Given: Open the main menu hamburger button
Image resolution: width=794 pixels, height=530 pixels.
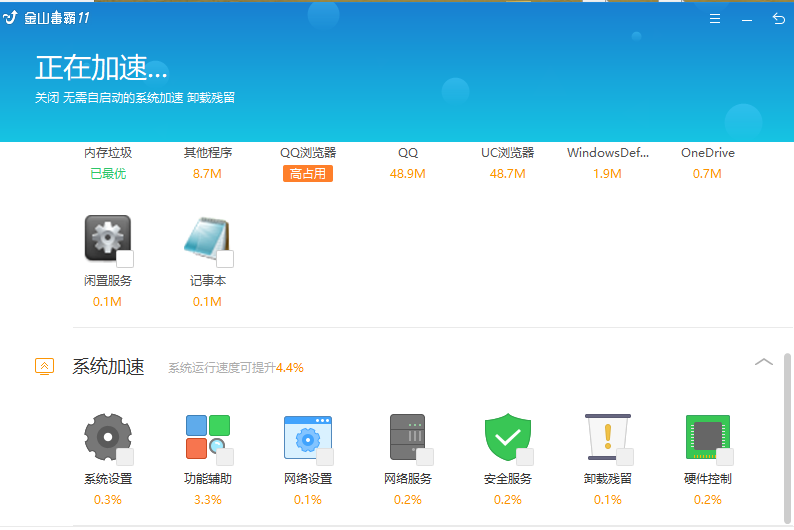Looking at the screenshot, I should pos(715,19).
